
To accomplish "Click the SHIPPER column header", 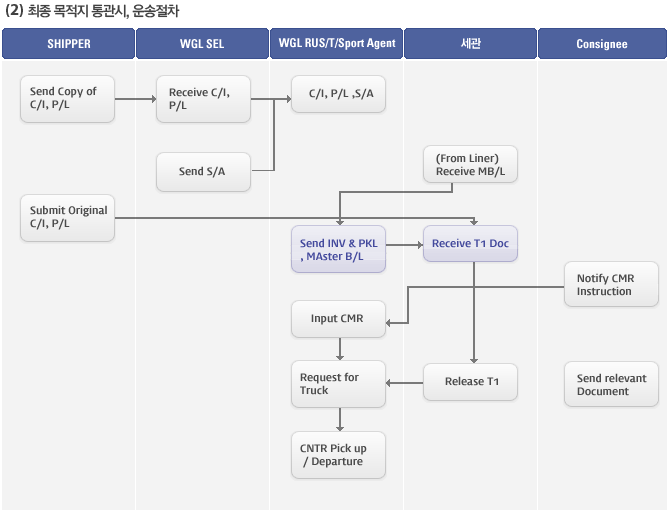I will tap(68, 44).
